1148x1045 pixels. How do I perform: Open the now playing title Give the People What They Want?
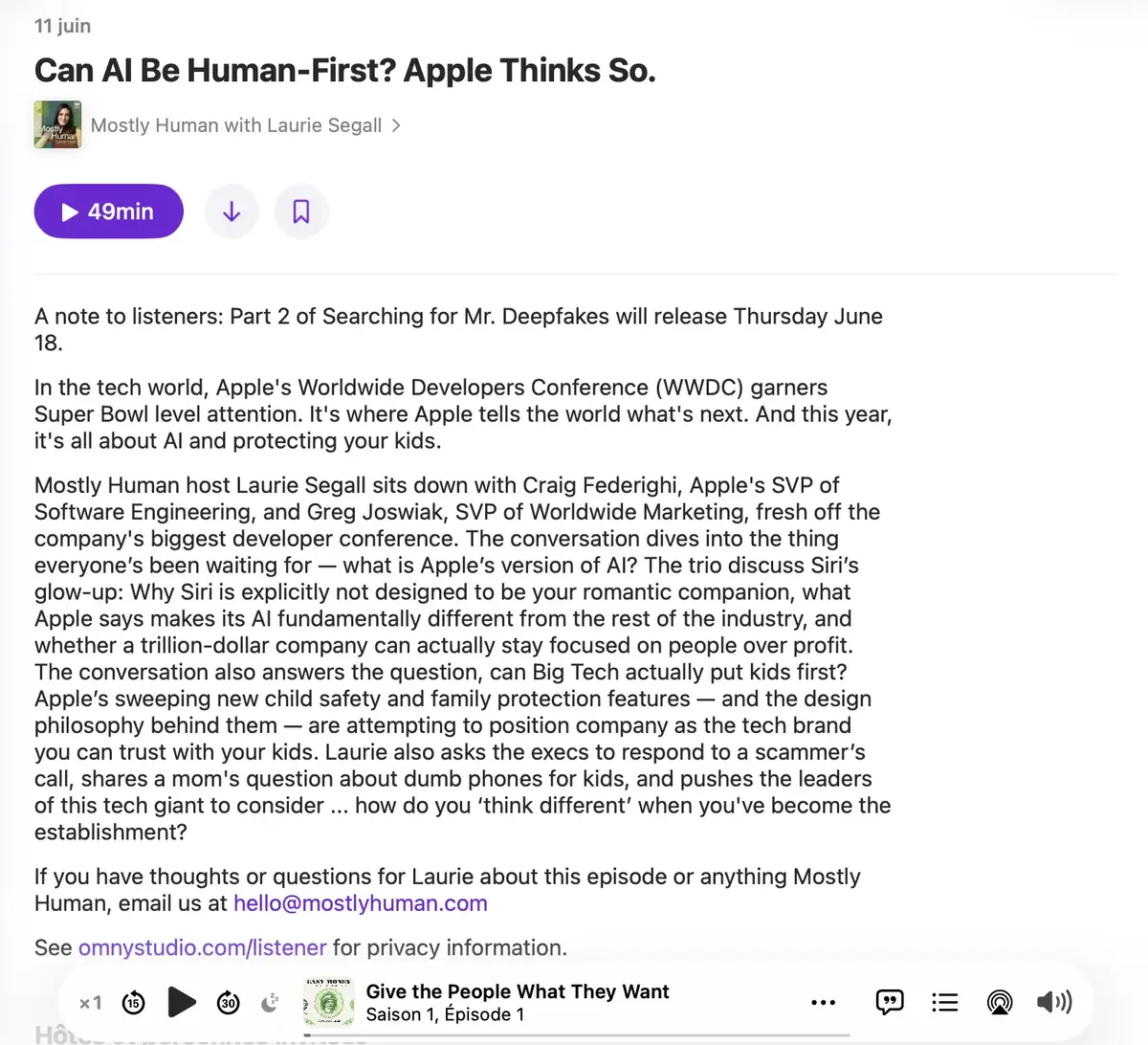pos(518,991)
